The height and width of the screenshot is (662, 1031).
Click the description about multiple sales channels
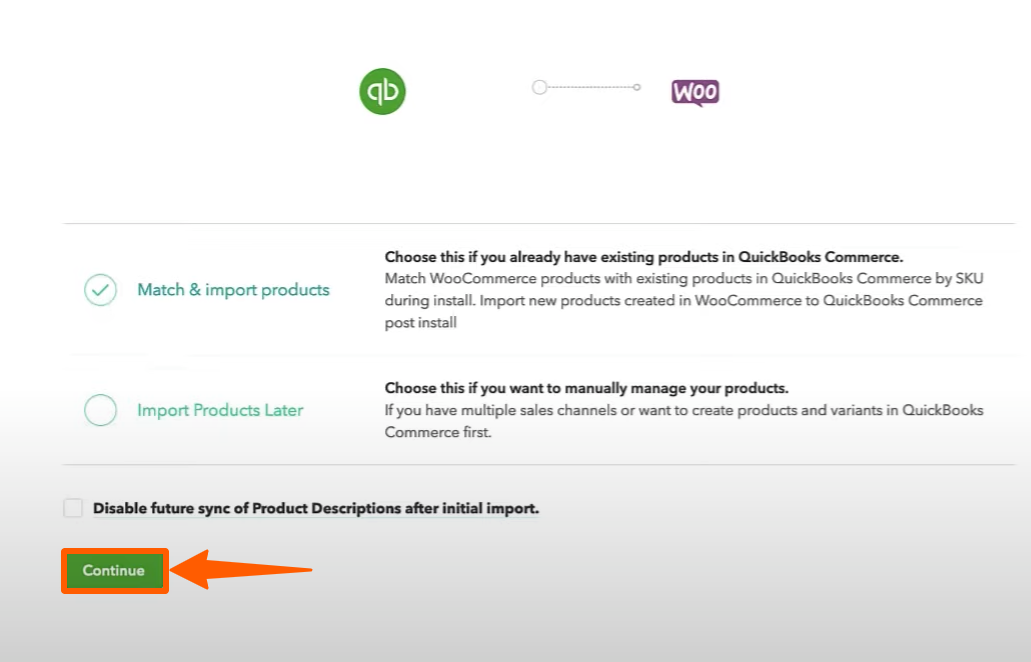[x=683, y=420]
